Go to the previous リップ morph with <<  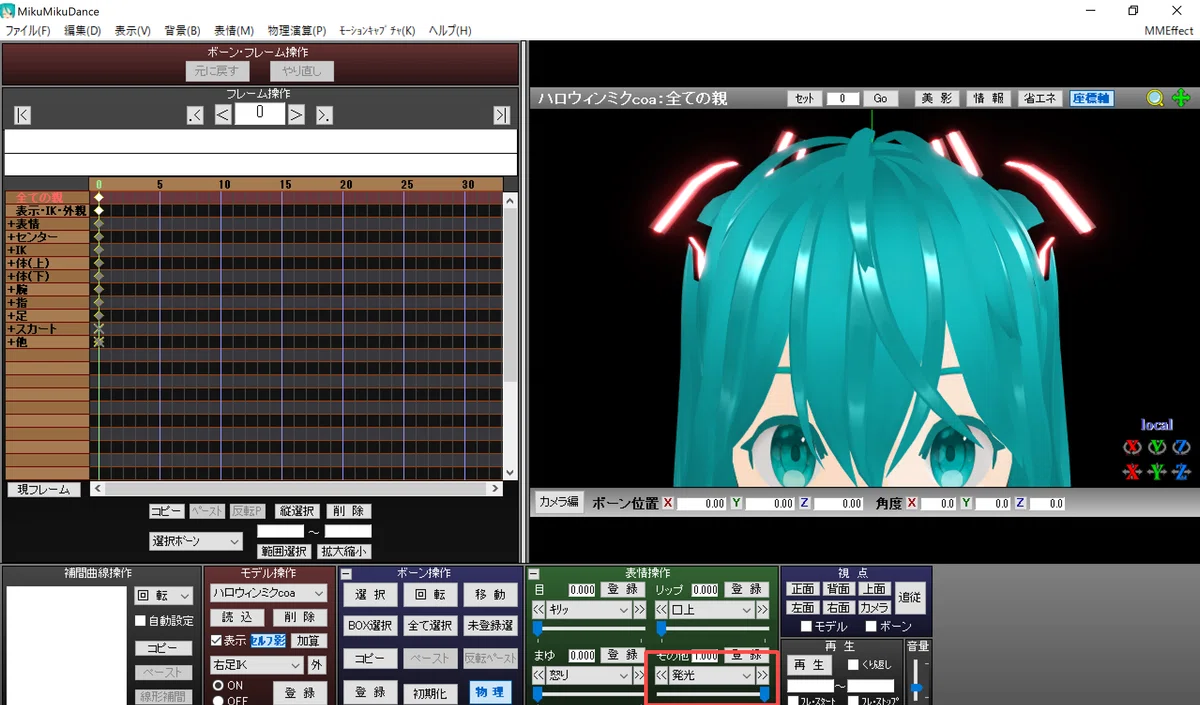(661, 609)
